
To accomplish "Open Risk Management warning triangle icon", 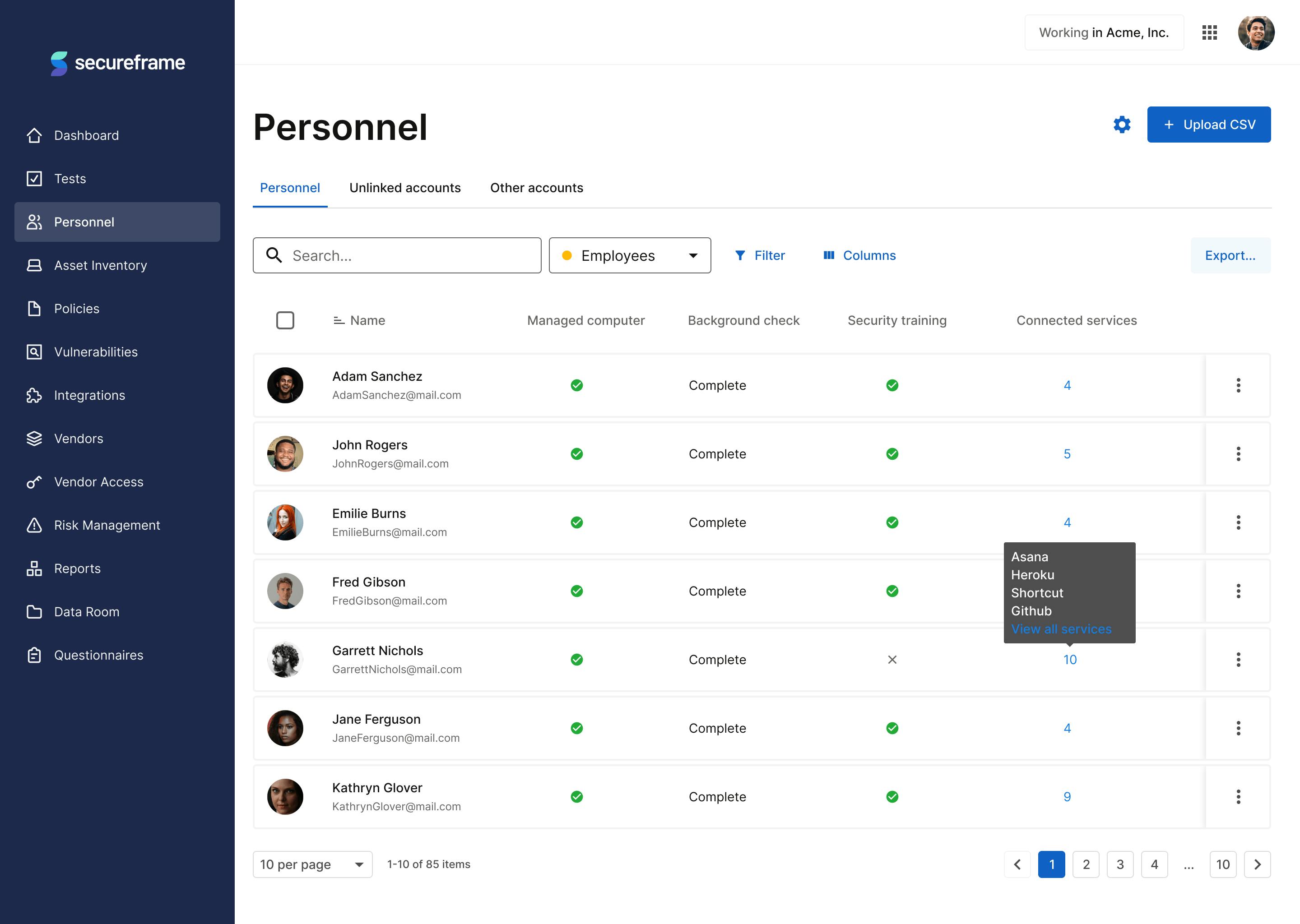I will [34, 525].
